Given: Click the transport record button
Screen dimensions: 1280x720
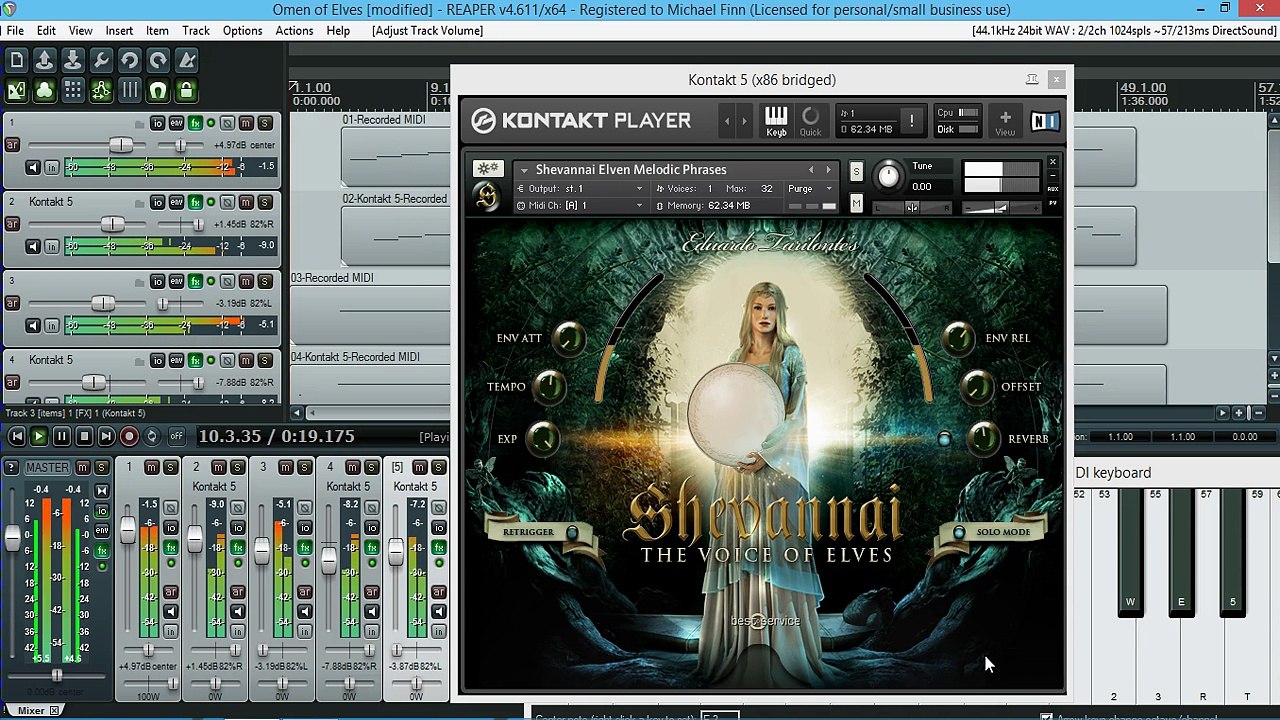Looking at the screenshot, I should pyautogui.click(x=129, y=436).
